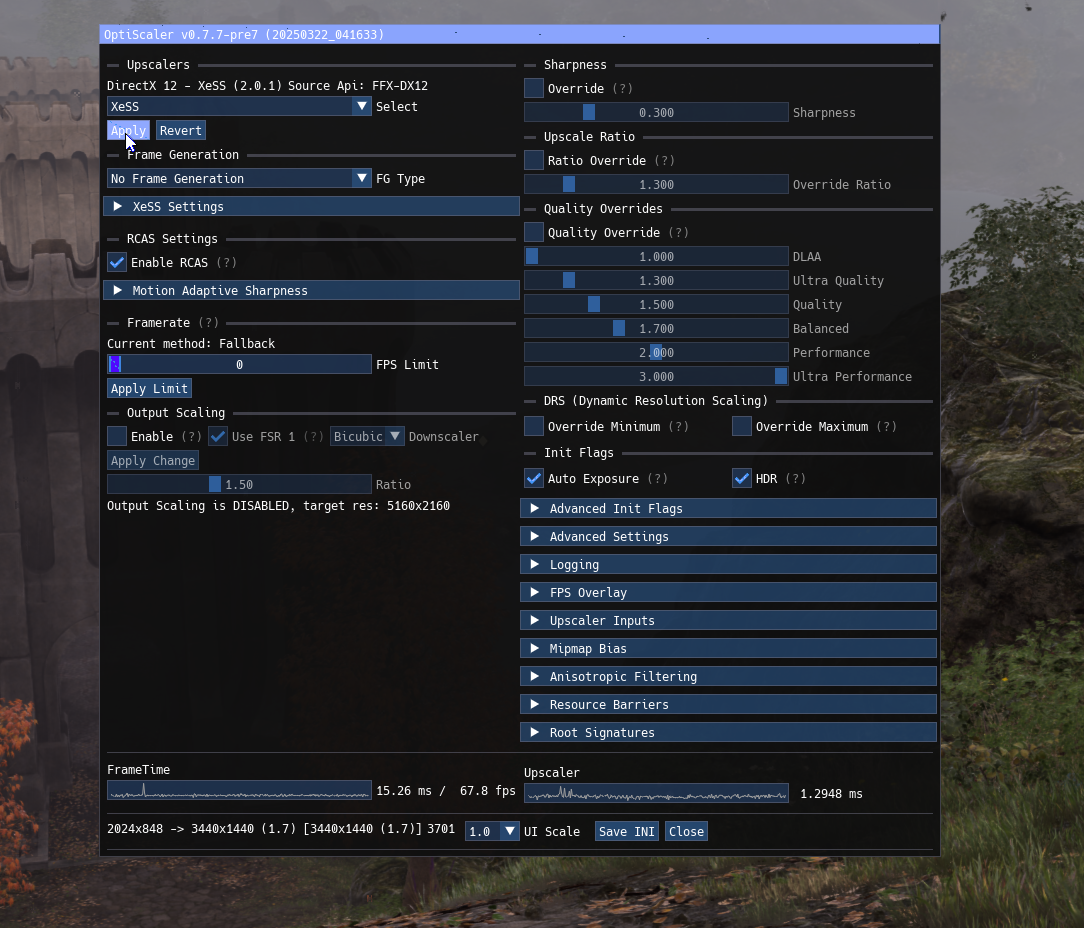The width and height of the screenshot is (1084, 928).
Task: Open the upscaler selection dropdown showing XeSS
Action: tap(239, 106)
